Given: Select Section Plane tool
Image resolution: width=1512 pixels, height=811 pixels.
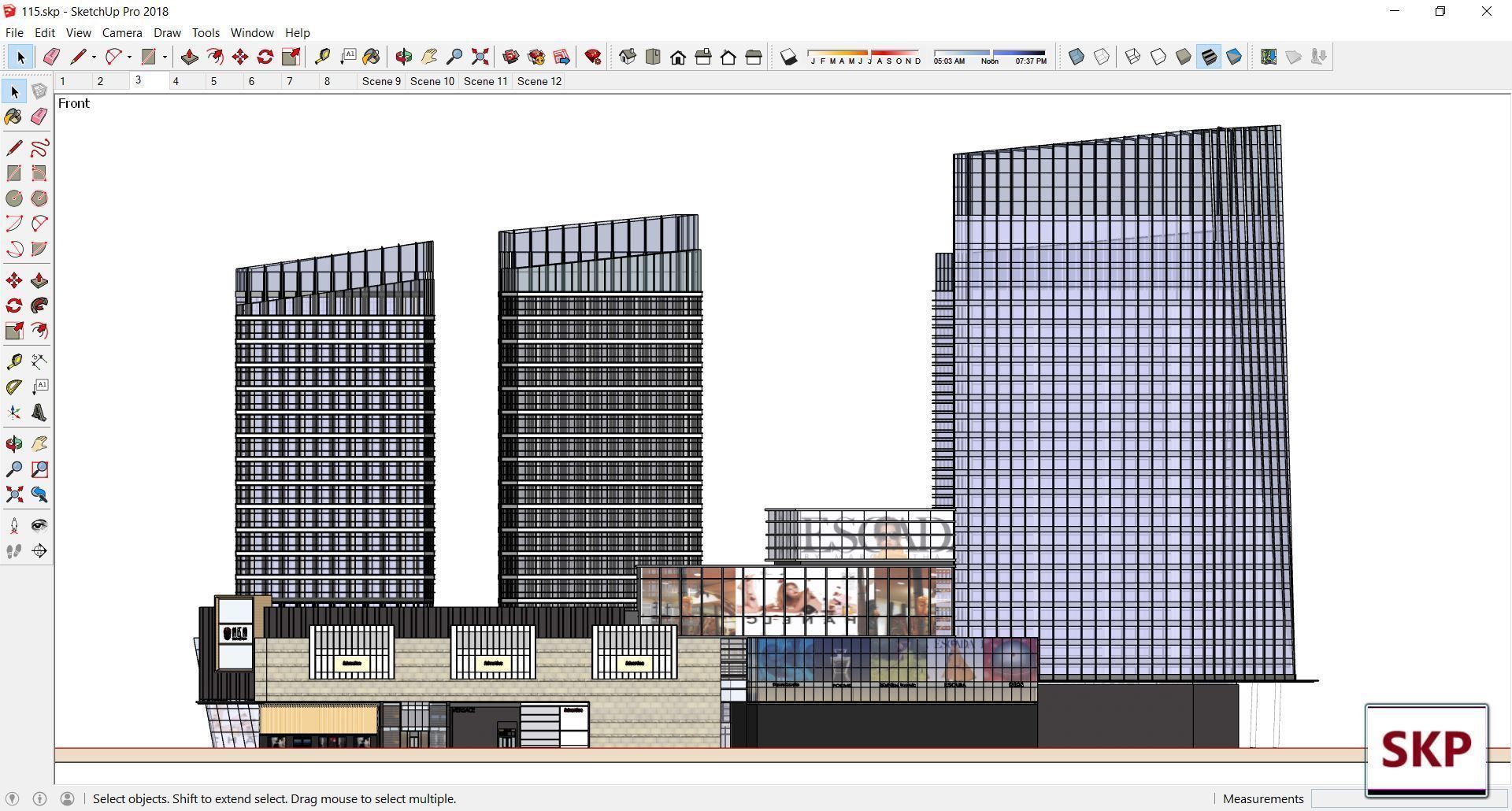Looking at the screenshot, I should [x=39, y=551].
